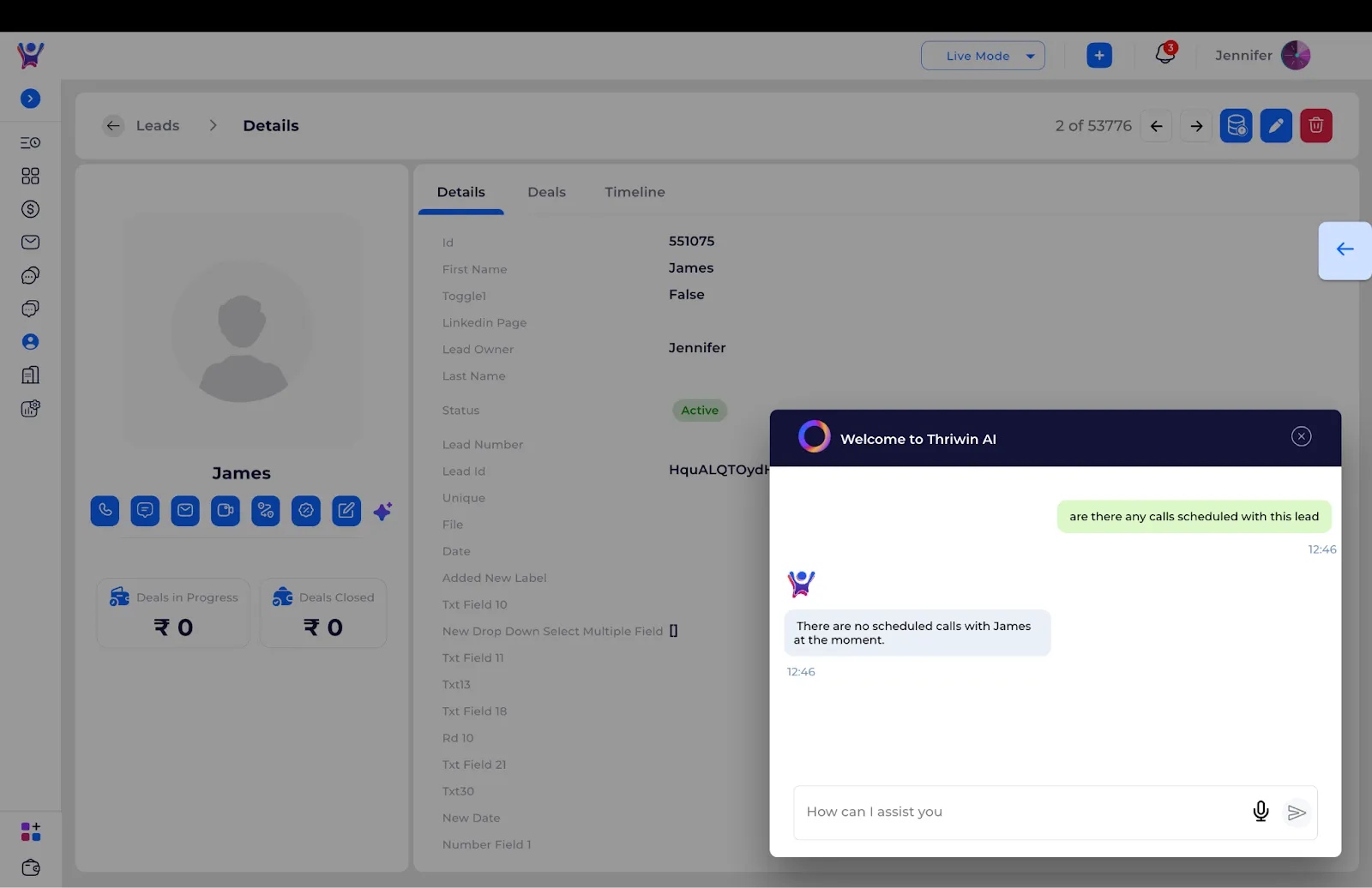Send email with envelope icon under James
The height and width of the screenshot is (888, 1372).
coord(185,511)
